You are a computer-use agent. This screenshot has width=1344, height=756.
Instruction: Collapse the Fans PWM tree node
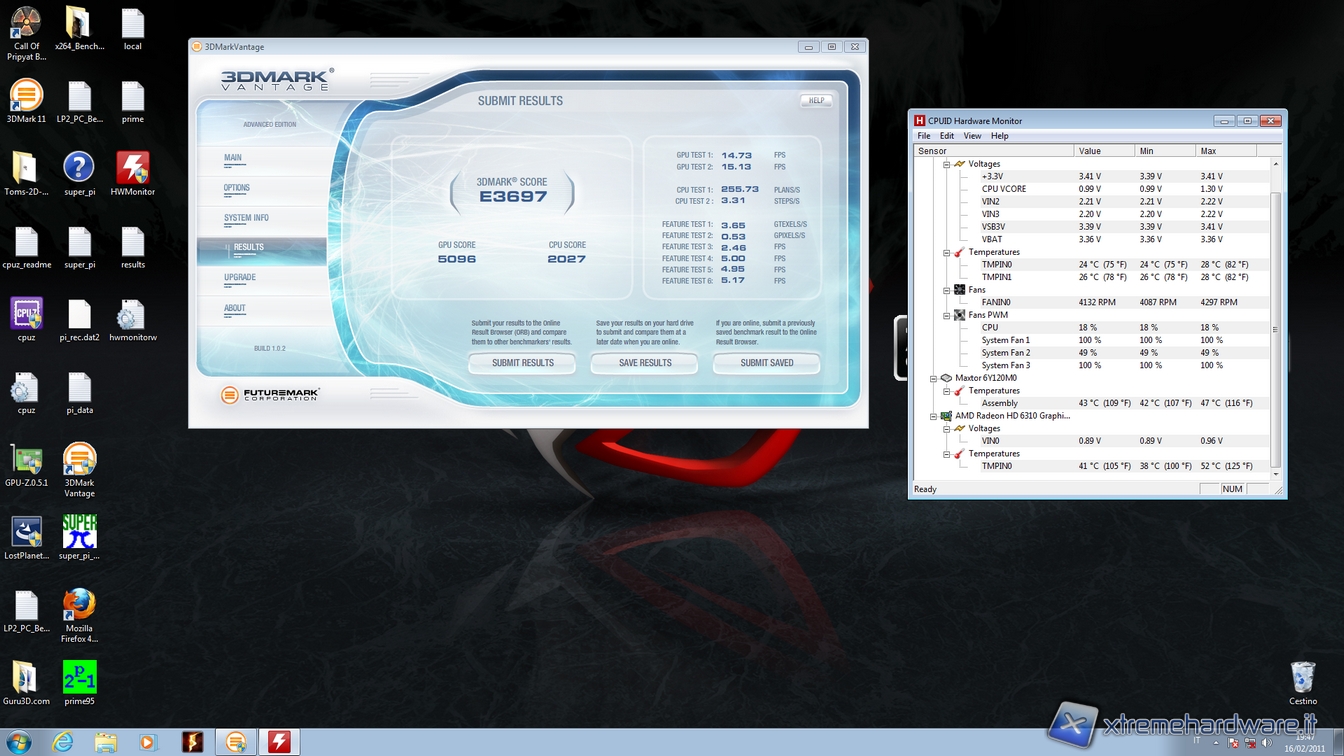point(947,315)
